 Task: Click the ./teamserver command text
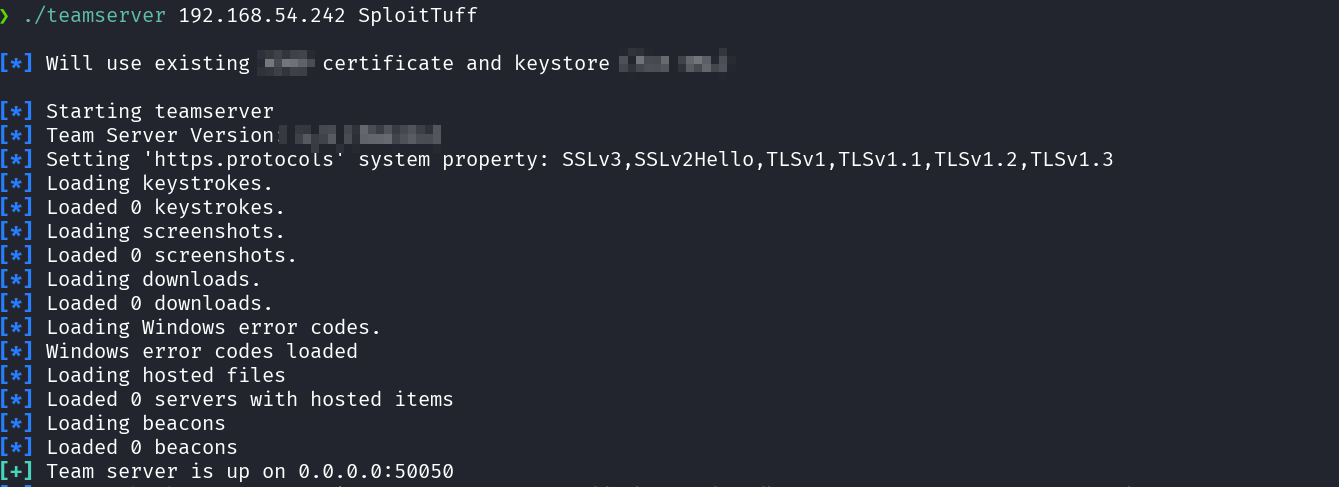coord(95,16)
